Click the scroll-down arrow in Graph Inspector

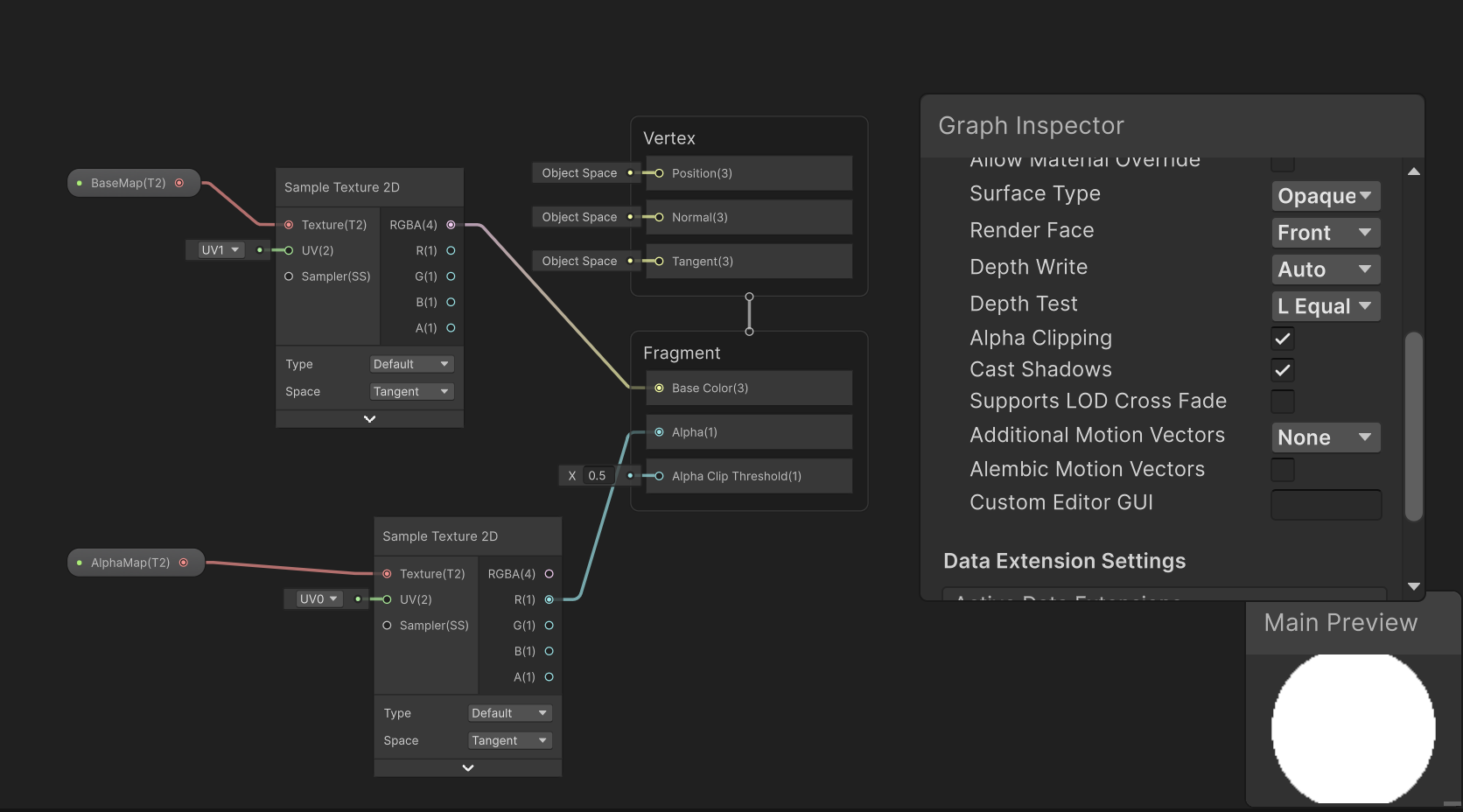coord(1413,586)
